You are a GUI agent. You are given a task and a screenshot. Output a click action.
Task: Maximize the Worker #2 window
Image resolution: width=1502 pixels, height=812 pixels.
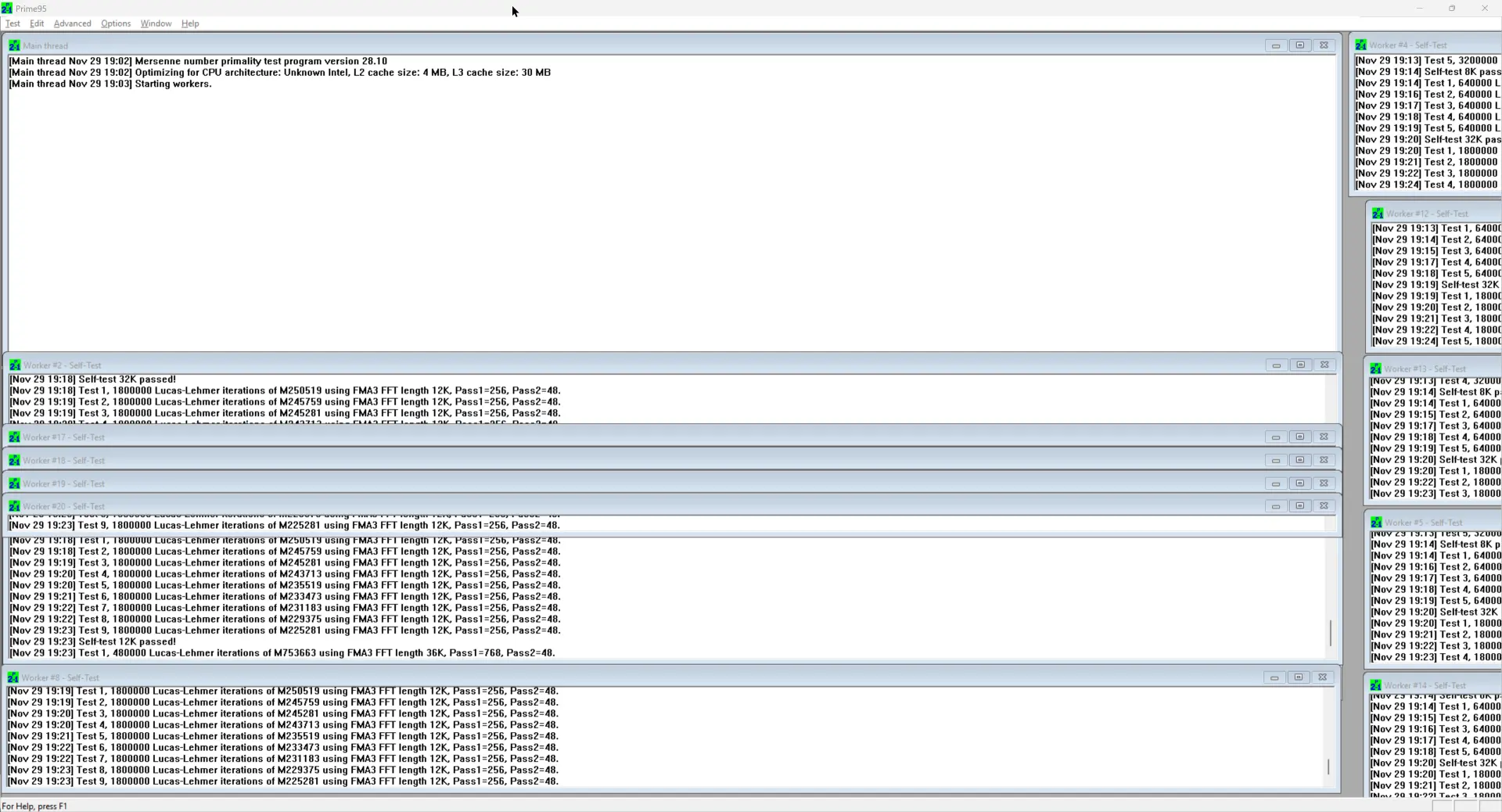coord(1301,365)
